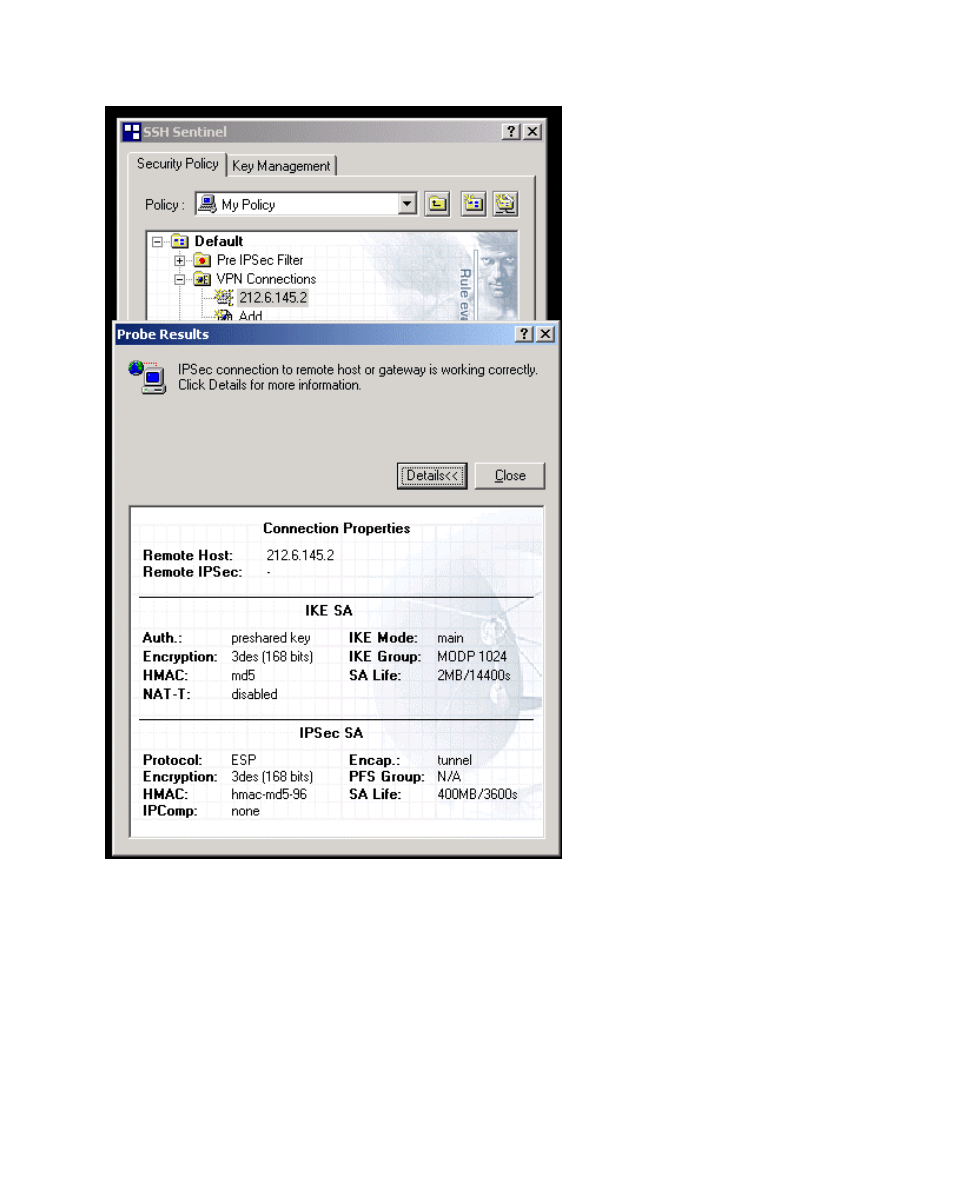This screenshot has height=1192, width=954.
Task: Collapse the VPN Connections node
Action: [x=179, y=279]
